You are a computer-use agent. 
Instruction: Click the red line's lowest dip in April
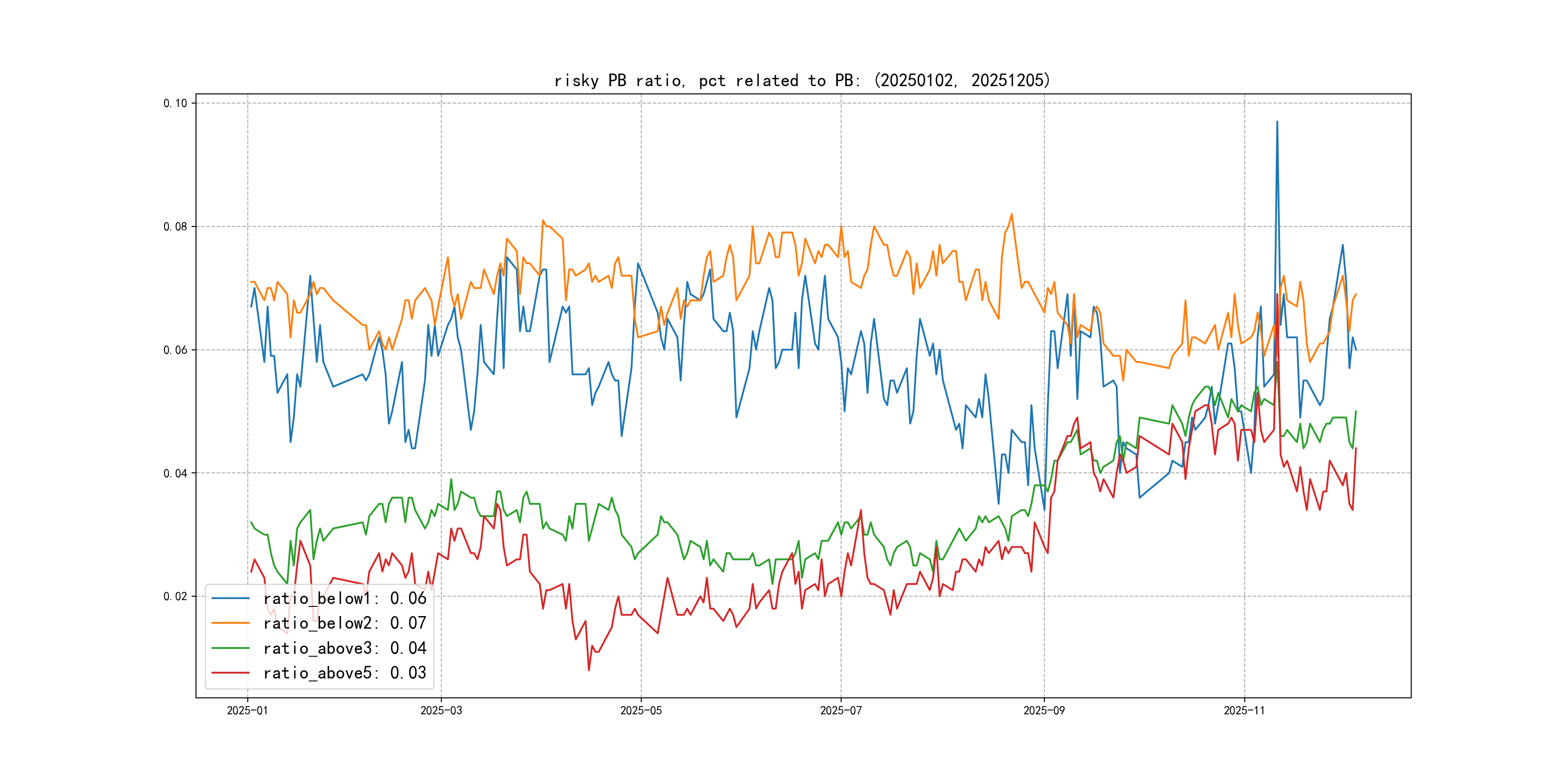pyautogui.click(x=588, y=670)
